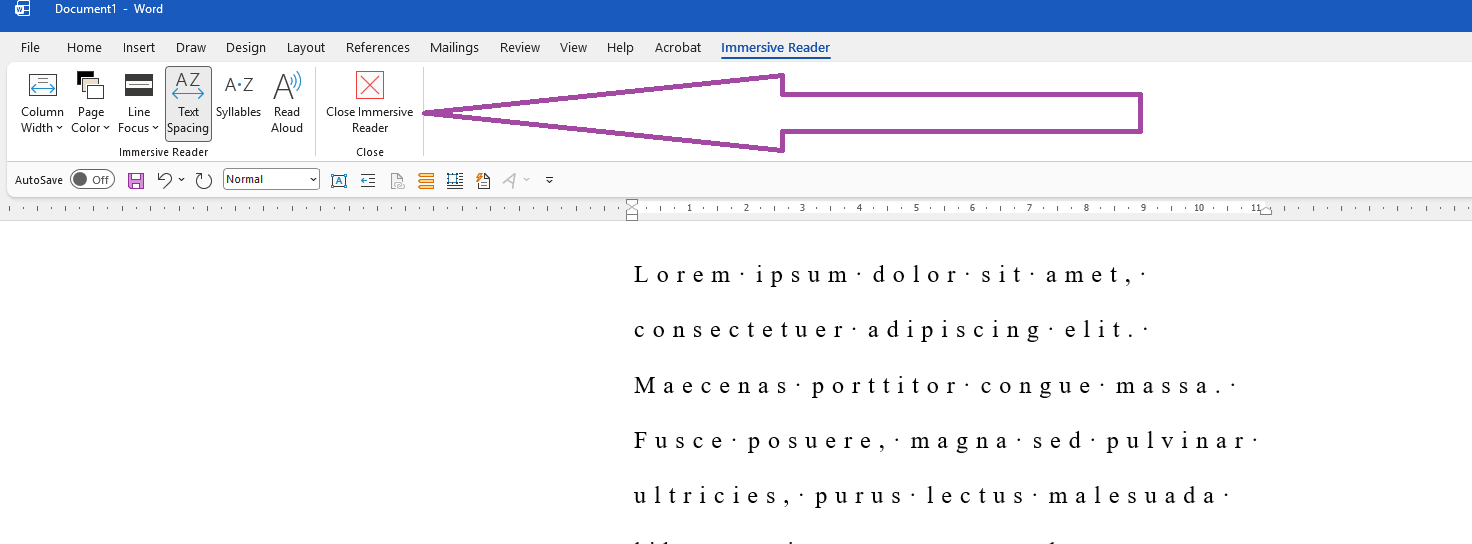Open the Page Color menu

point(90,102)
